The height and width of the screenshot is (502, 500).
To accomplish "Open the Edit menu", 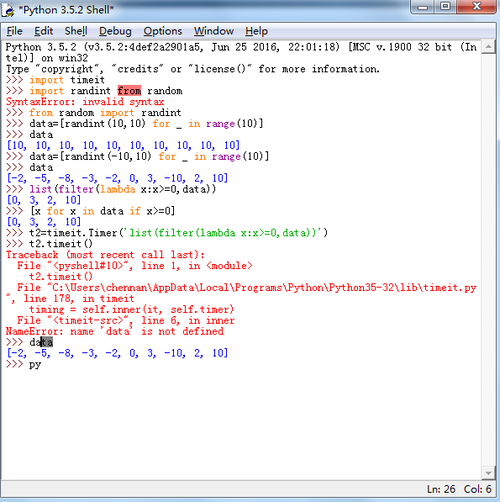I will (43, 31).
